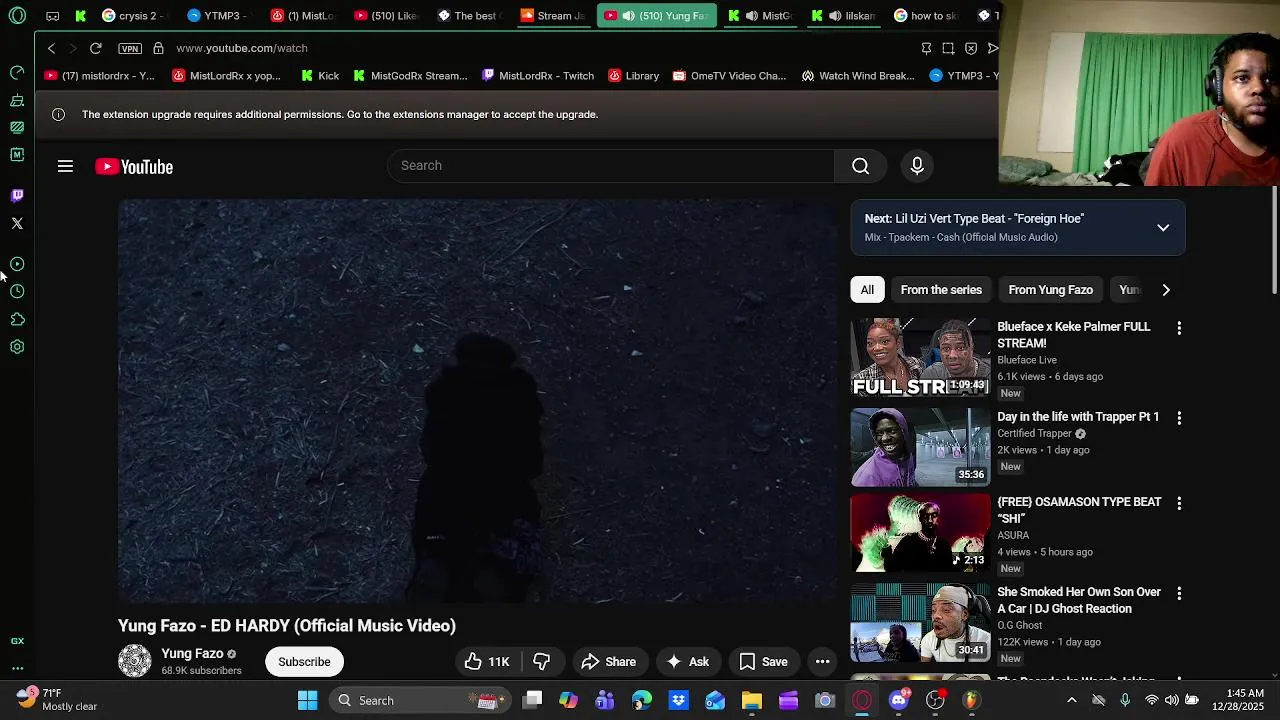Expand the Next mix playlist panel
Viewport: 1280px width, 720px height.
(x=1163, y=228)
